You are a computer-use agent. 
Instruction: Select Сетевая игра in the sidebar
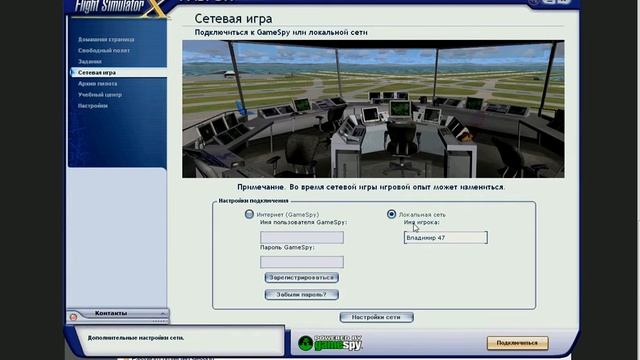tap(118, 73)
